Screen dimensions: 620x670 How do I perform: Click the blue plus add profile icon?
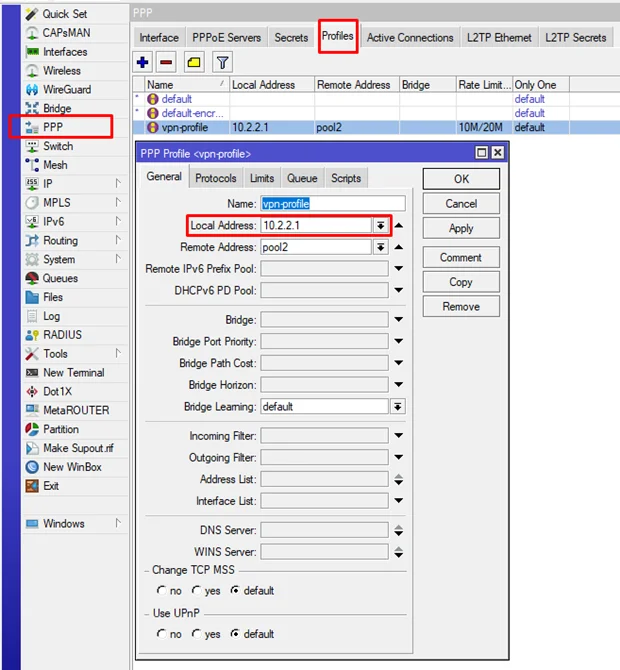point(143,62)
